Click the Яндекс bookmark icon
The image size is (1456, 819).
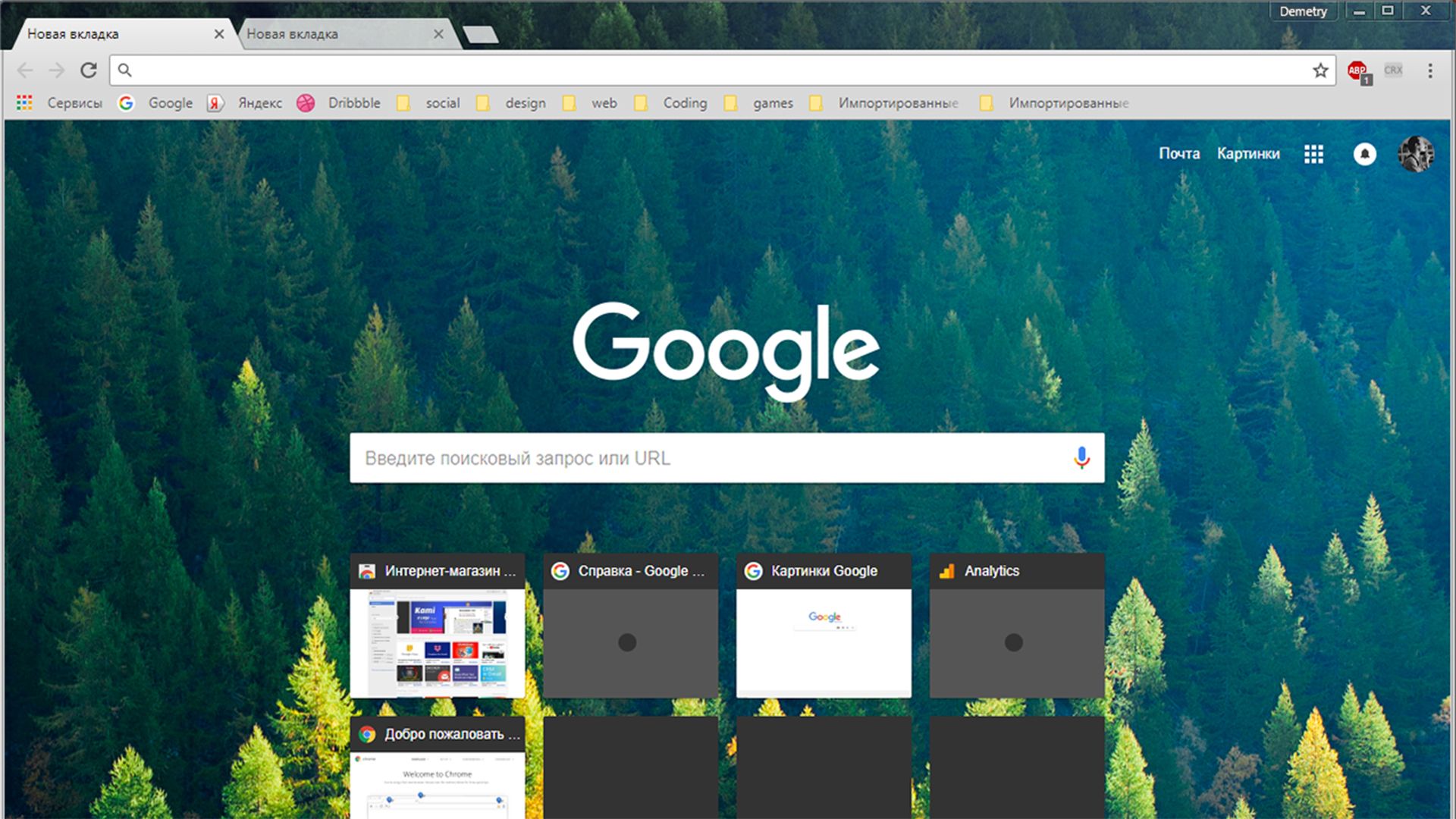pyautogui.click(x=216, y=102)
